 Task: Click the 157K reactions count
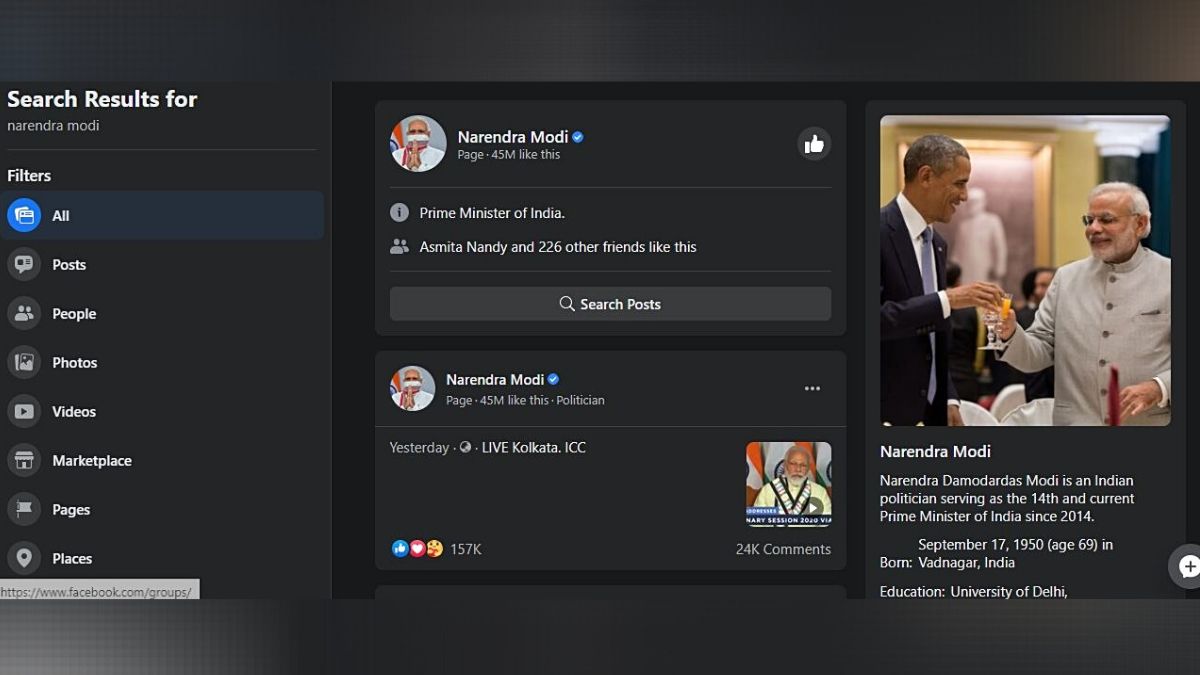(463, 548)
